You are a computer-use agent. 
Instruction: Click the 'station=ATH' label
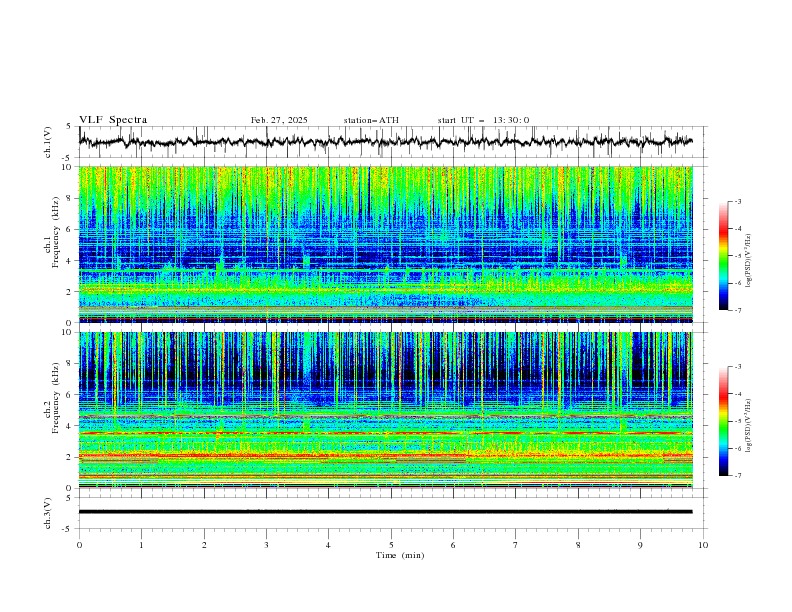point(371,120)
